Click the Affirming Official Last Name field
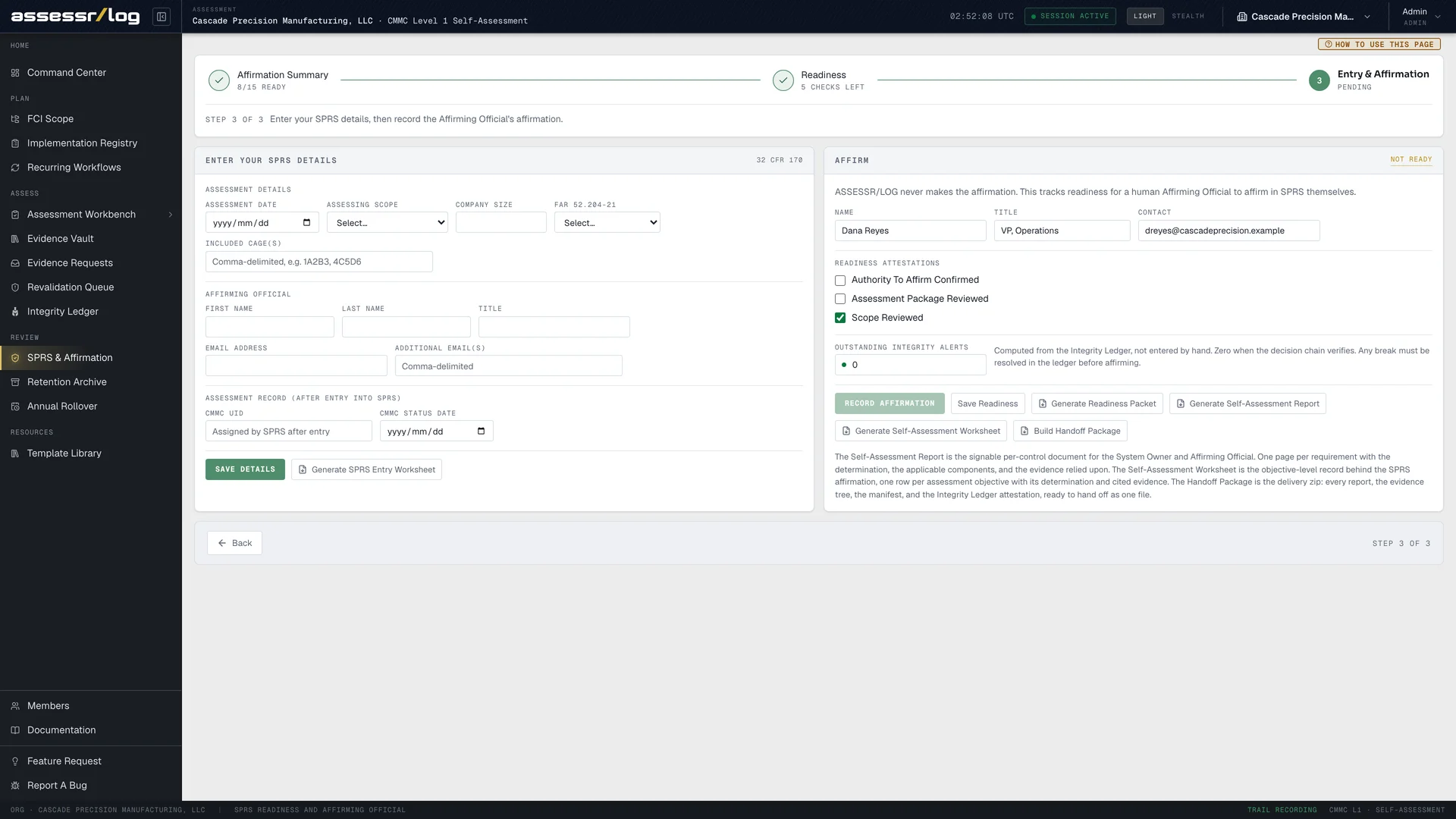This screenshot has height=819, width=1456. (406, 327)
